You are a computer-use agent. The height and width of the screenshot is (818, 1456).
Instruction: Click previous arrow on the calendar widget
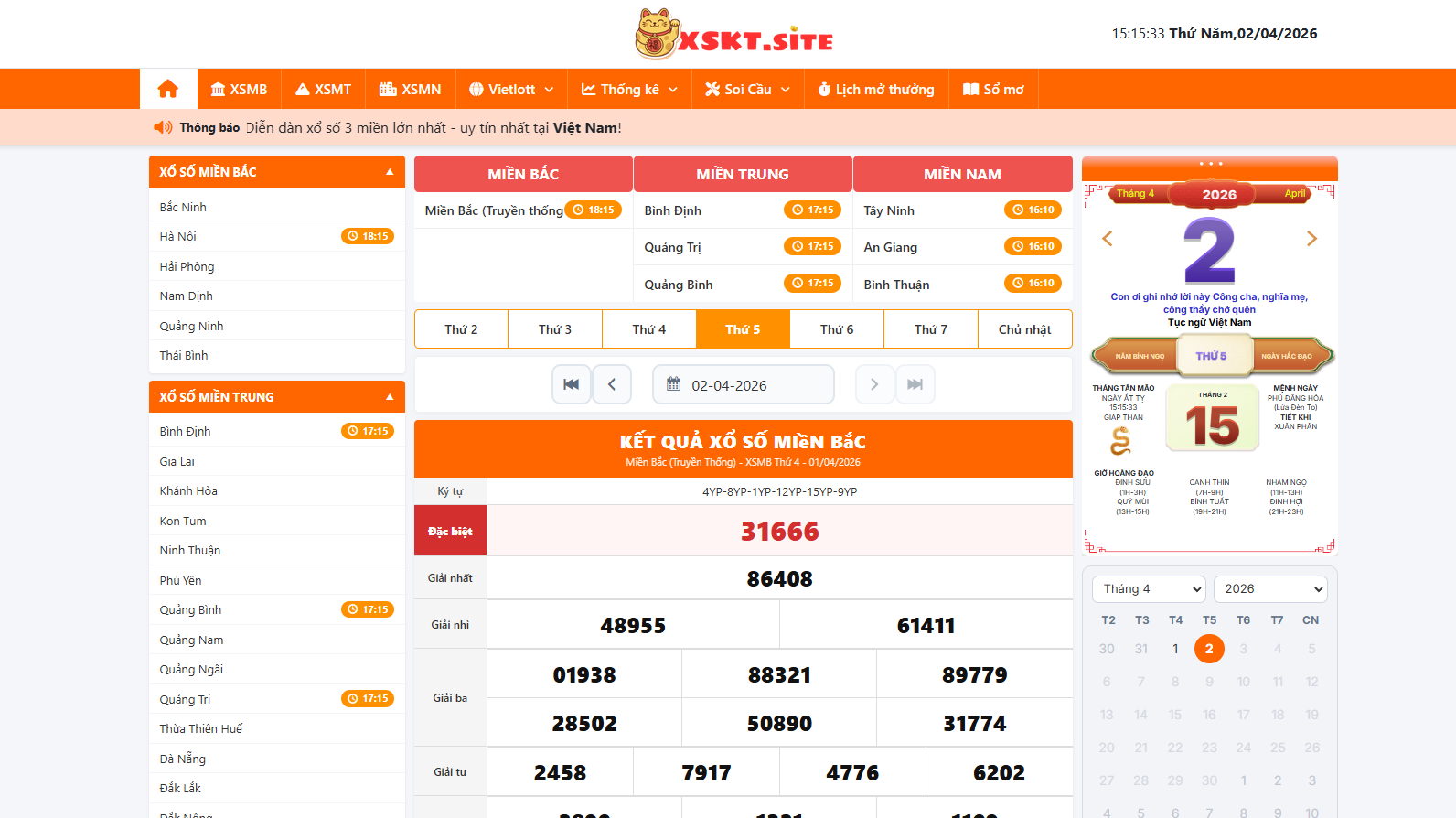[x=1108, y=239]
